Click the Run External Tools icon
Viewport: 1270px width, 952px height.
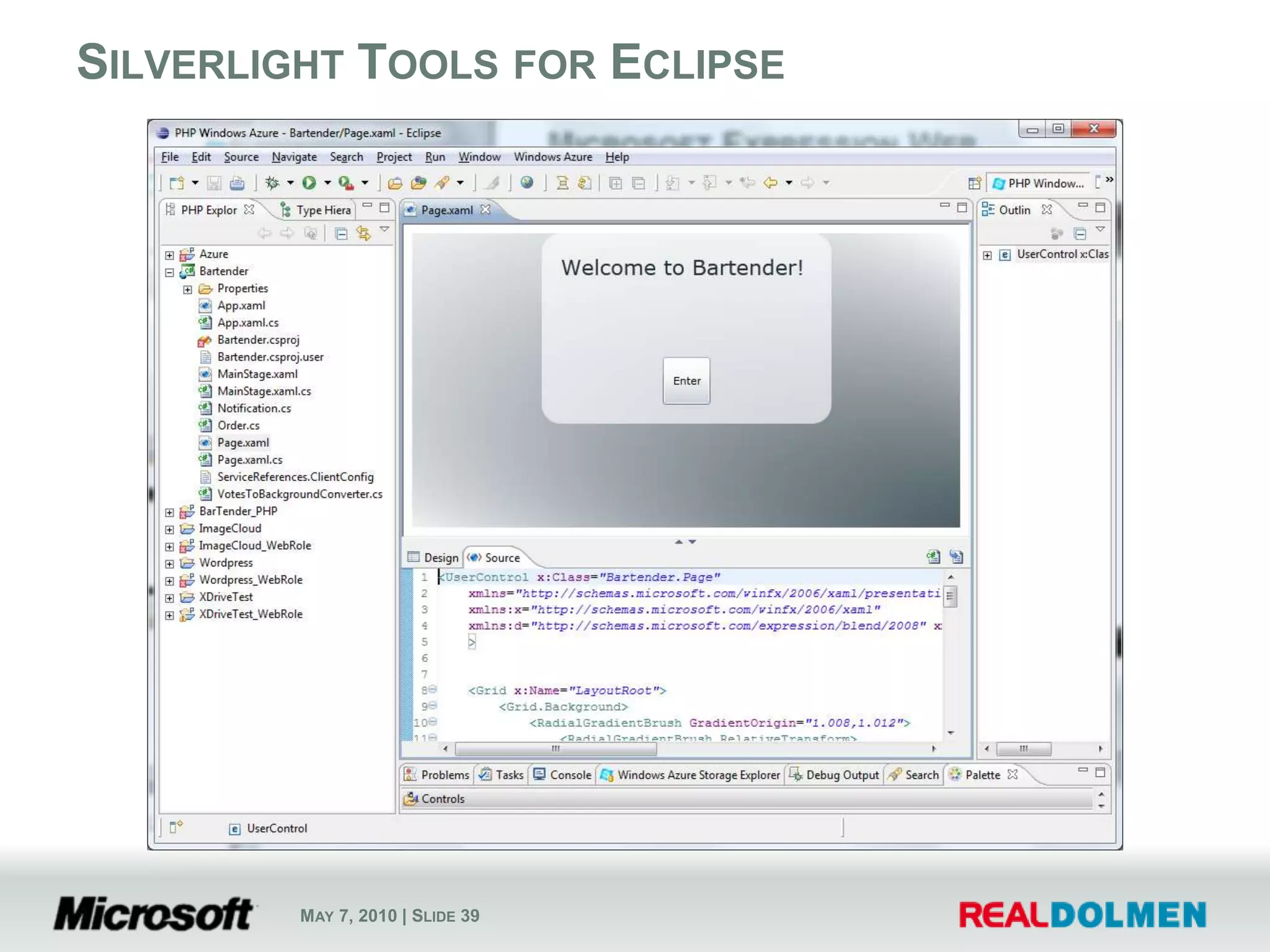346,183
